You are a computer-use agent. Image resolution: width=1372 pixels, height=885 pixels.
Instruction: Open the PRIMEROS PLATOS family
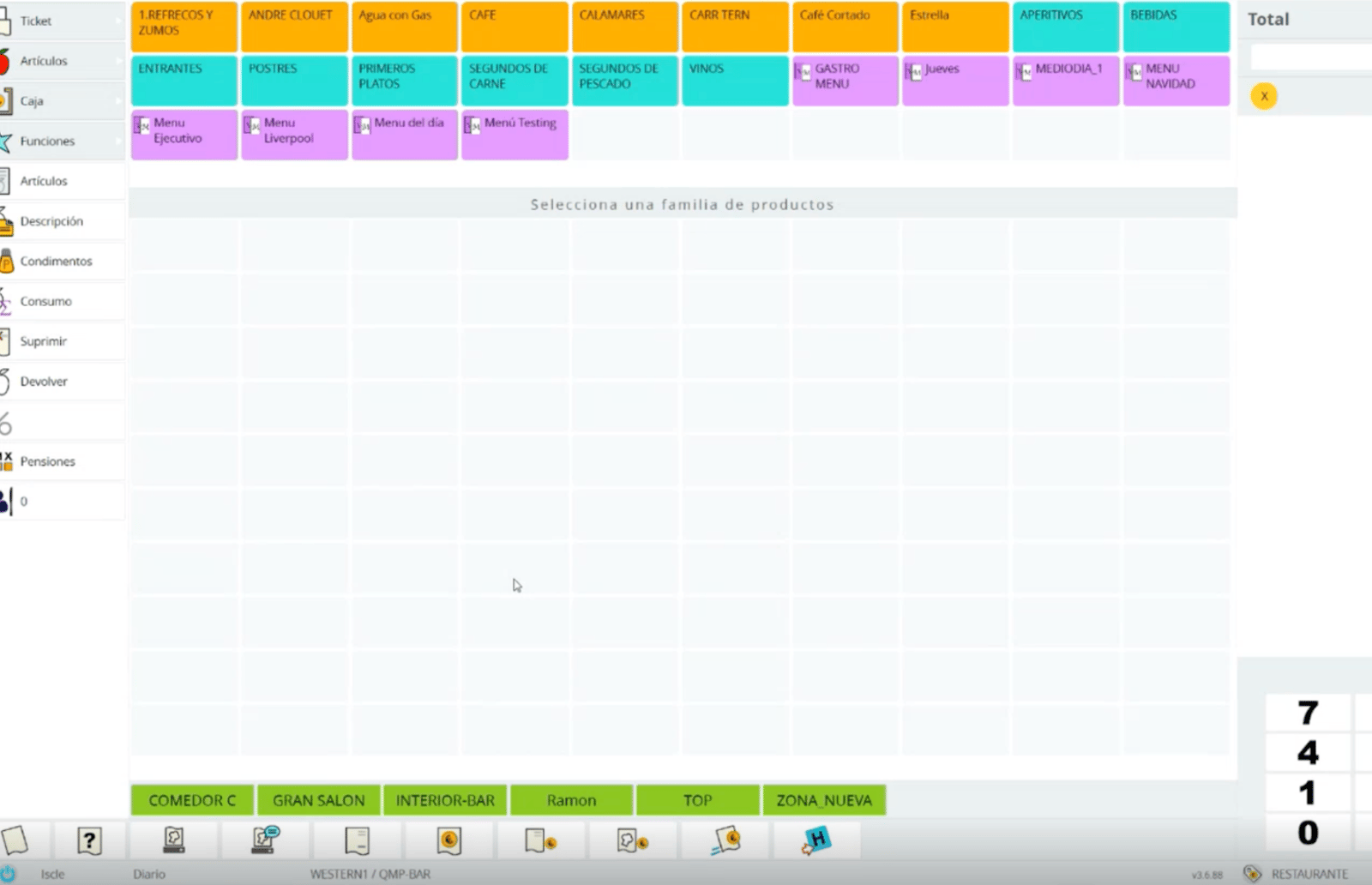[x=405, y=81]
